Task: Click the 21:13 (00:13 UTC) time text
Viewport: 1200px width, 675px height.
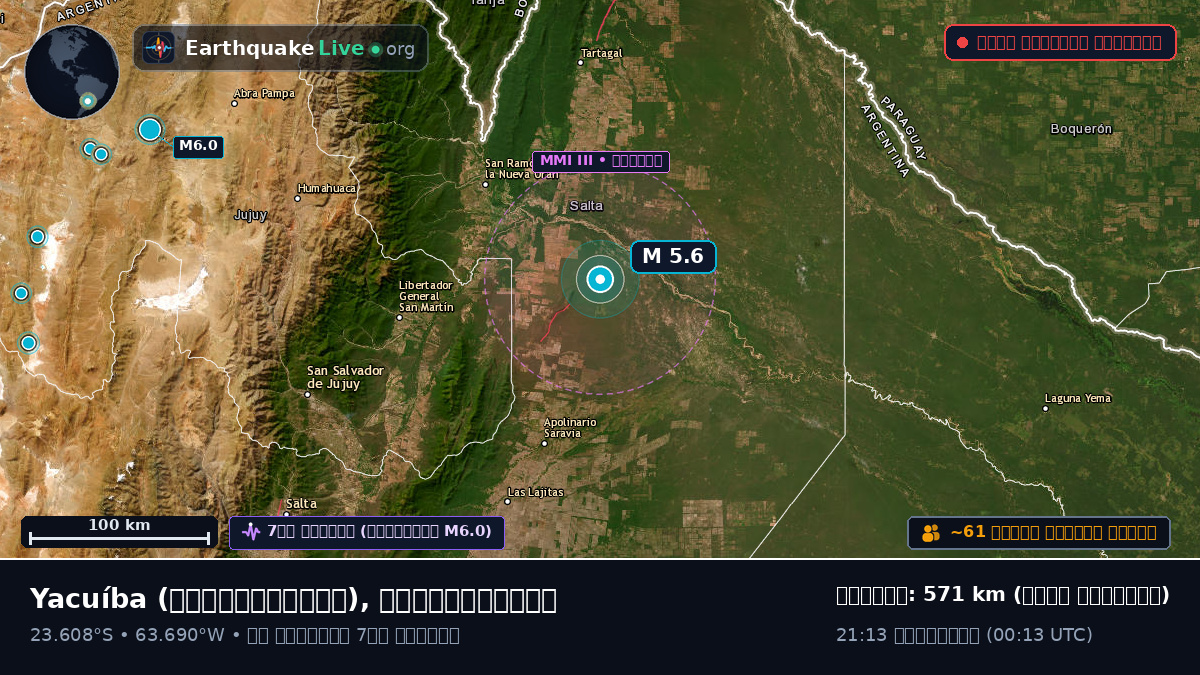Action: pyautogui.click(x=964, y=635)
